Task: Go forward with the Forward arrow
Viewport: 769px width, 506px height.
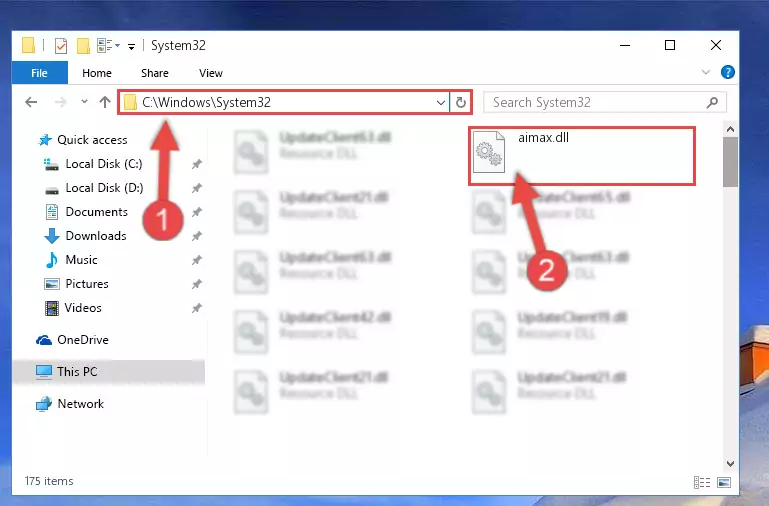Action: [60, 102]
